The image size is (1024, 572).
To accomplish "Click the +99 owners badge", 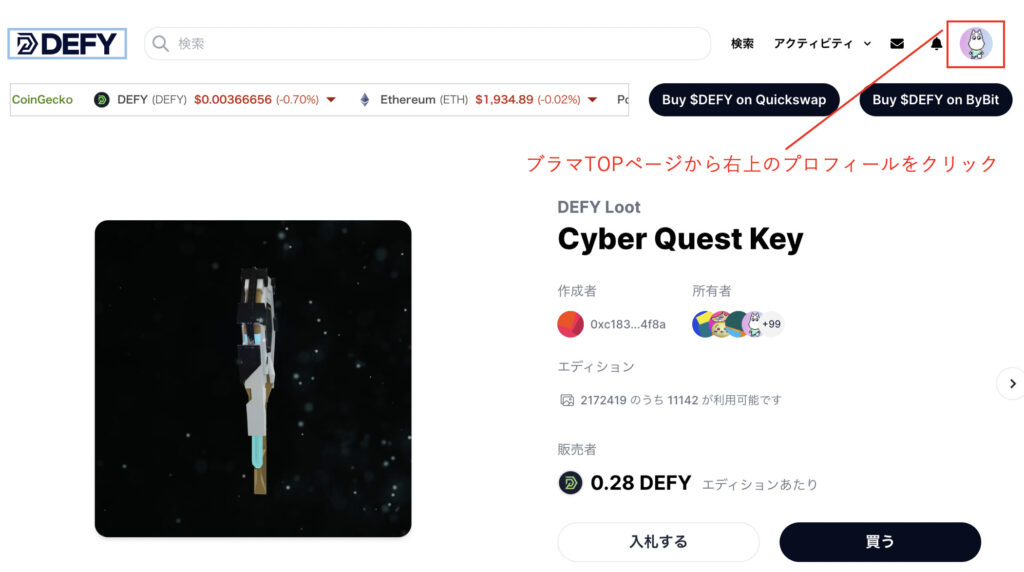I will (771, 324).
